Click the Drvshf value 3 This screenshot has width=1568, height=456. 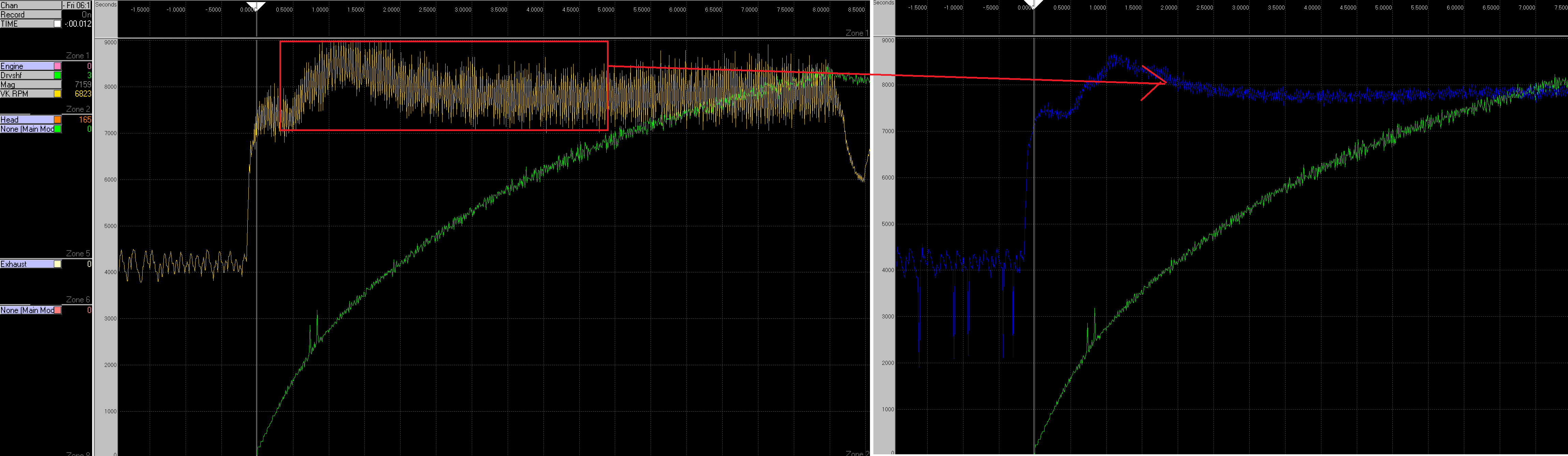89,75
